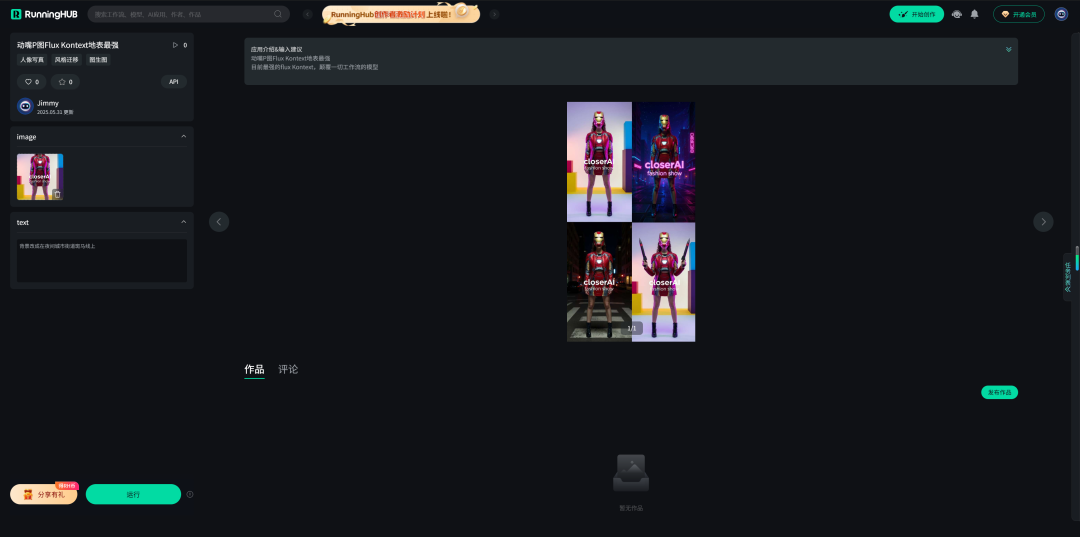Click the 1/1 page indicator badge
1080x537 pixels.
[x=632, y=328]
